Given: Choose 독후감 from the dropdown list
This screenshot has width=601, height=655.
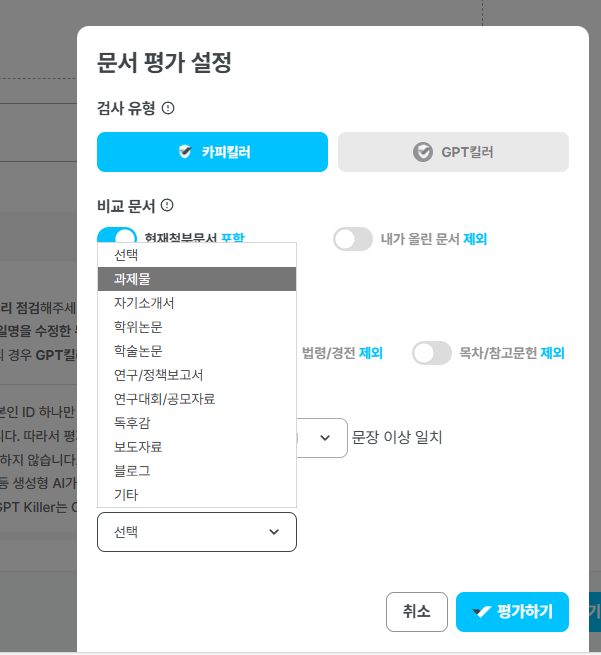Looking at the screenshot, I should (197, 423).
